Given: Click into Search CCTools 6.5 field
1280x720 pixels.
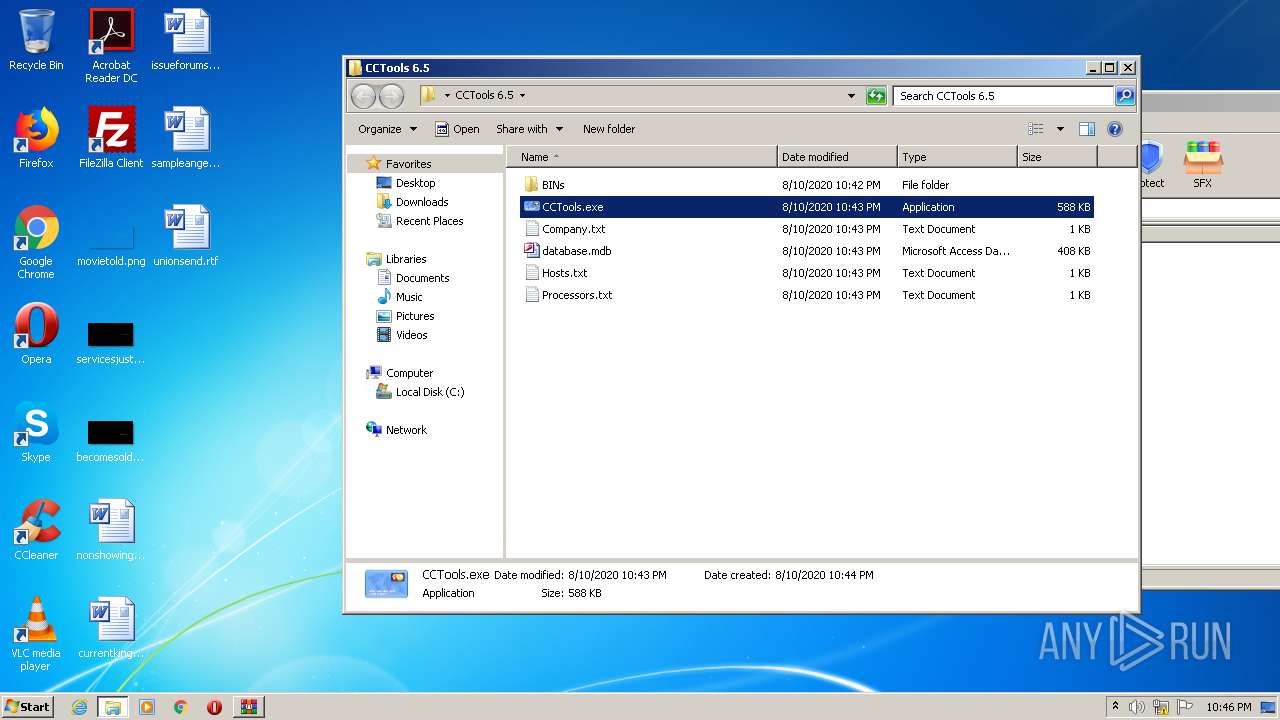Looking at the screenshot, I should (1003, 96).
